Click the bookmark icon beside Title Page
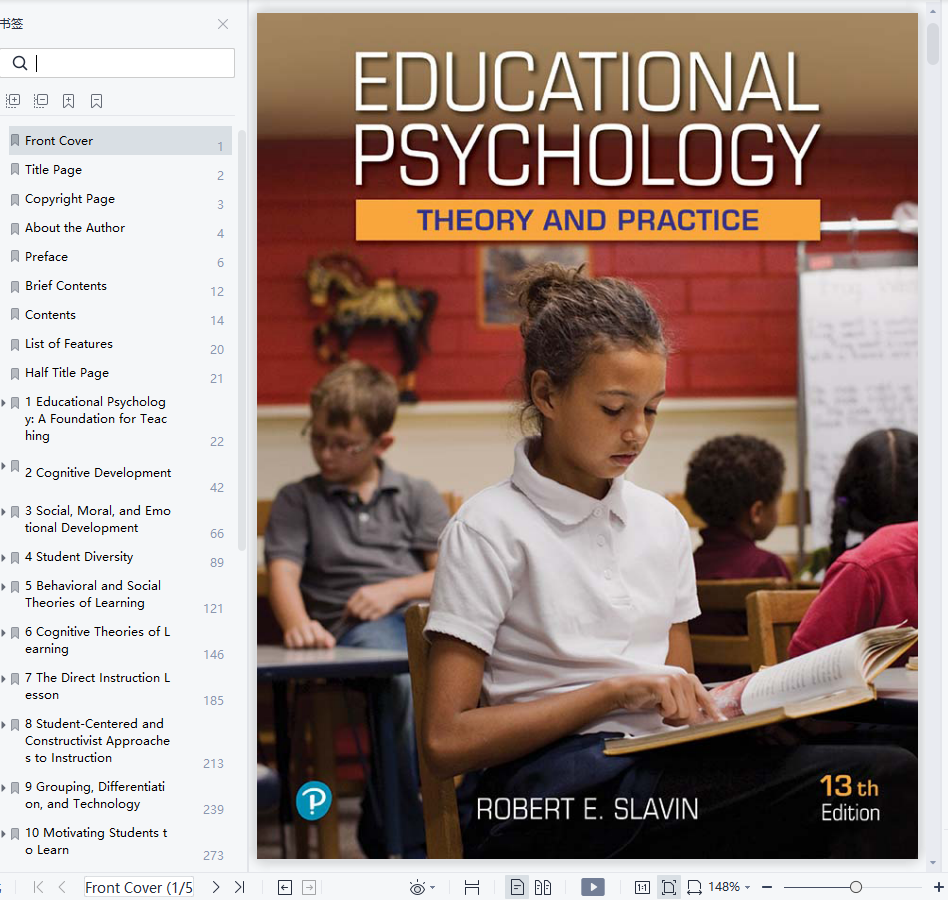The width and height of the screenshot is (948, 900). [15, 169]
